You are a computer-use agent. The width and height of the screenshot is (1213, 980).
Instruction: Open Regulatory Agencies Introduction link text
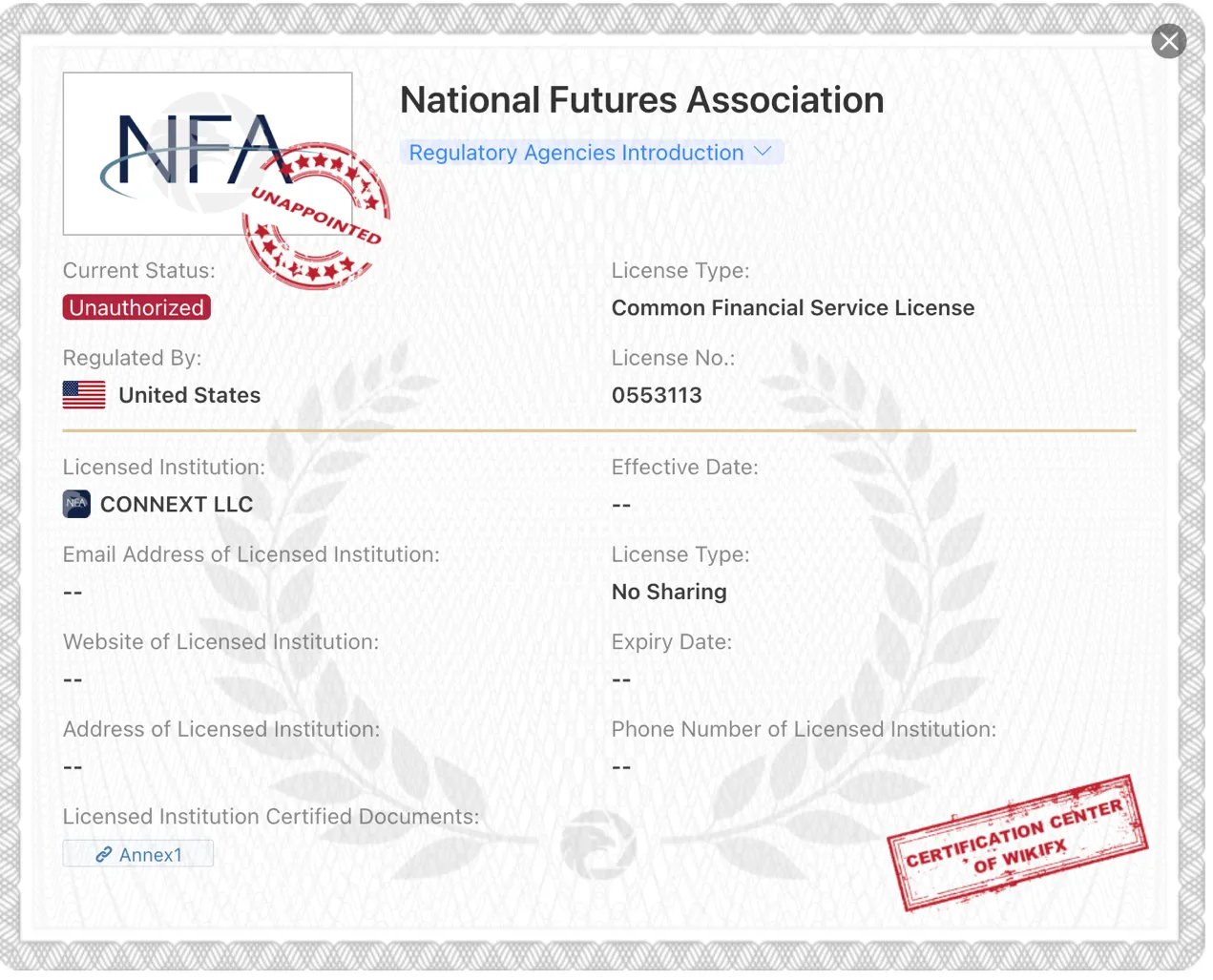click(x=576, y=153)
